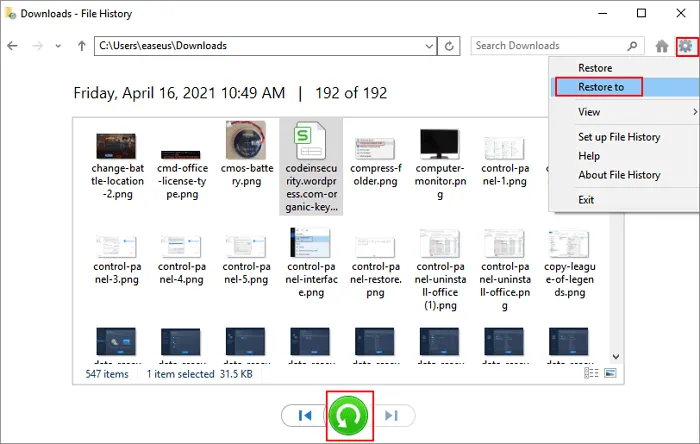The height and width of the screenshot is (444, 700).
Task: Open the gear options menu
Action: (x=685, y=46)
